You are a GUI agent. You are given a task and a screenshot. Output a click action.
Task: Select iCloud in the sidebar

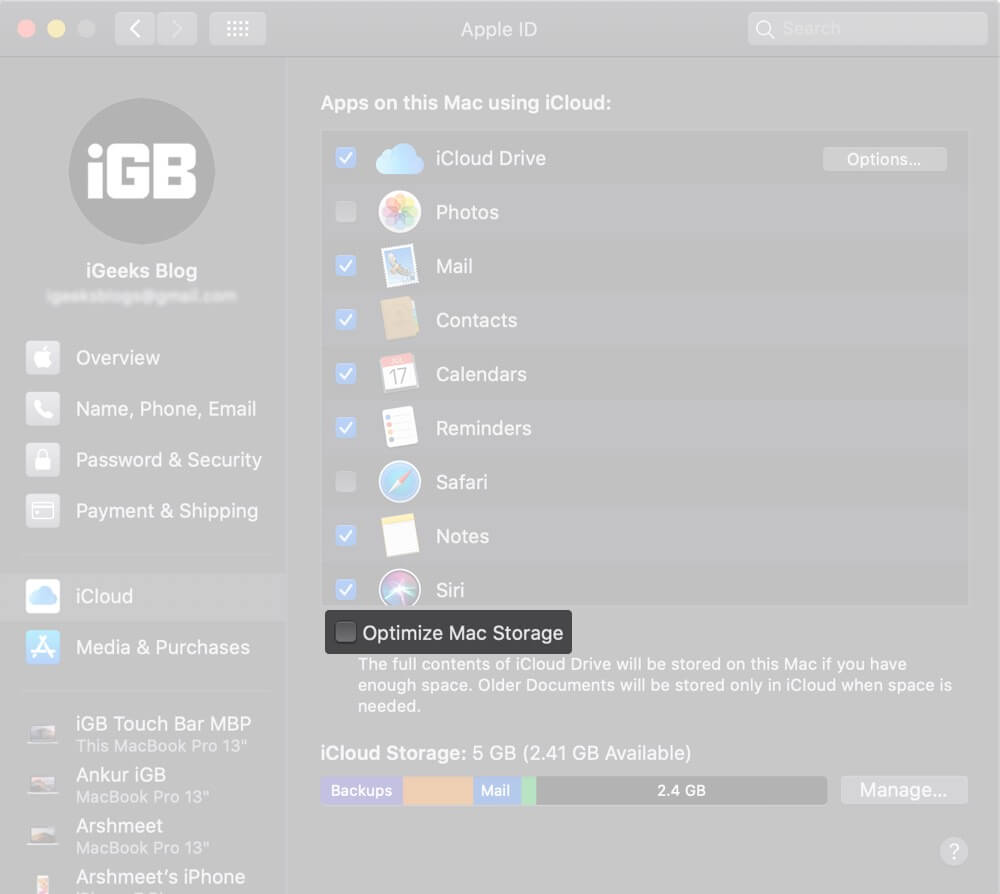[143, 596]
